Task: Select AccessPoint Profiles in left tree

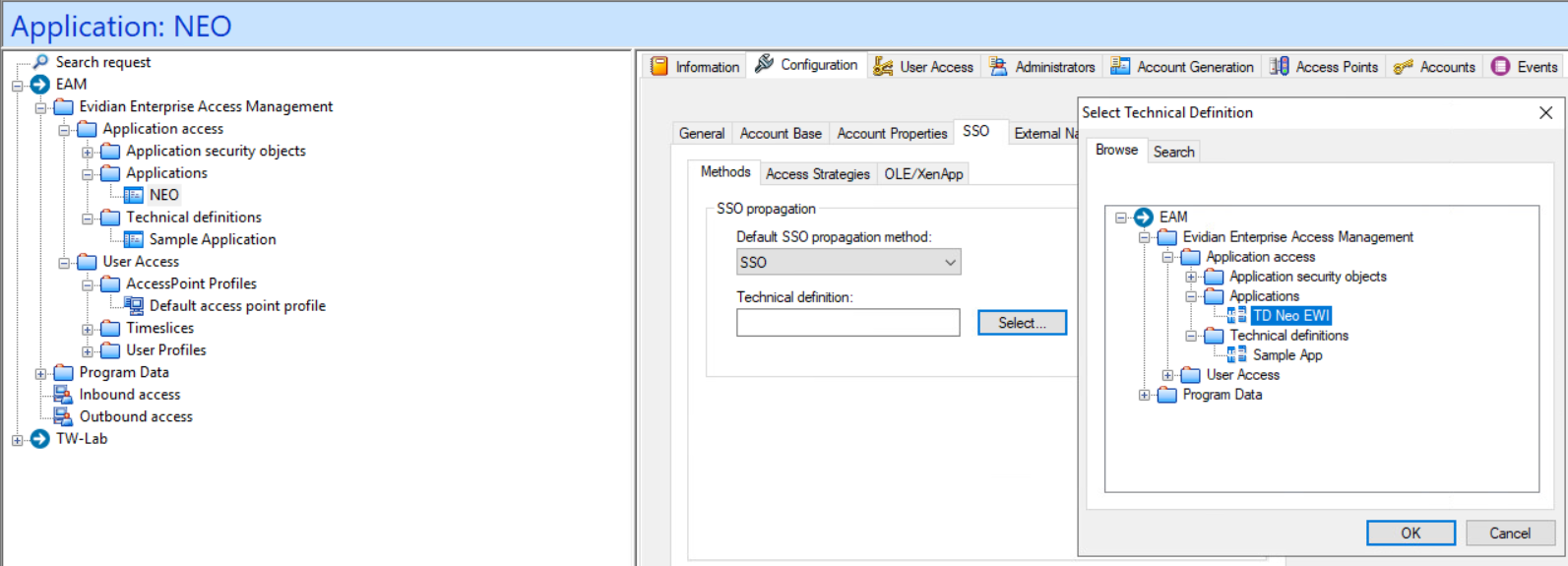Action: [x=191, y=283]
